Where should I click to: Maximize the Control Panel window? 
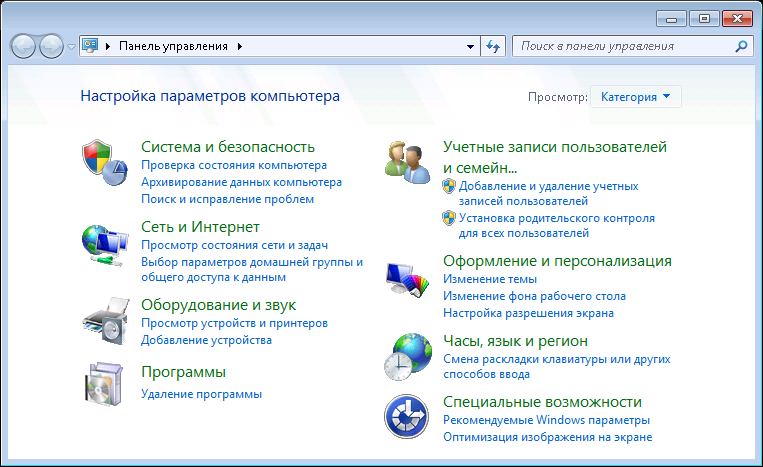704,19
